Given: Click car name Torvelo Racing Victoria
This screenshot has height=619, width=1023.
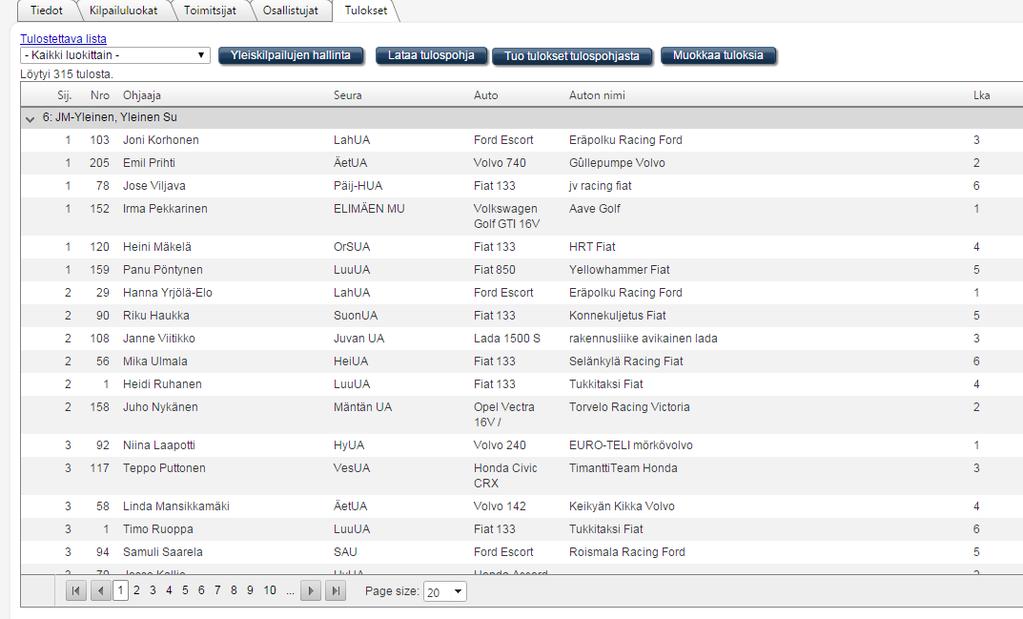Looking at the screenshot, I should tap(629, 406).
